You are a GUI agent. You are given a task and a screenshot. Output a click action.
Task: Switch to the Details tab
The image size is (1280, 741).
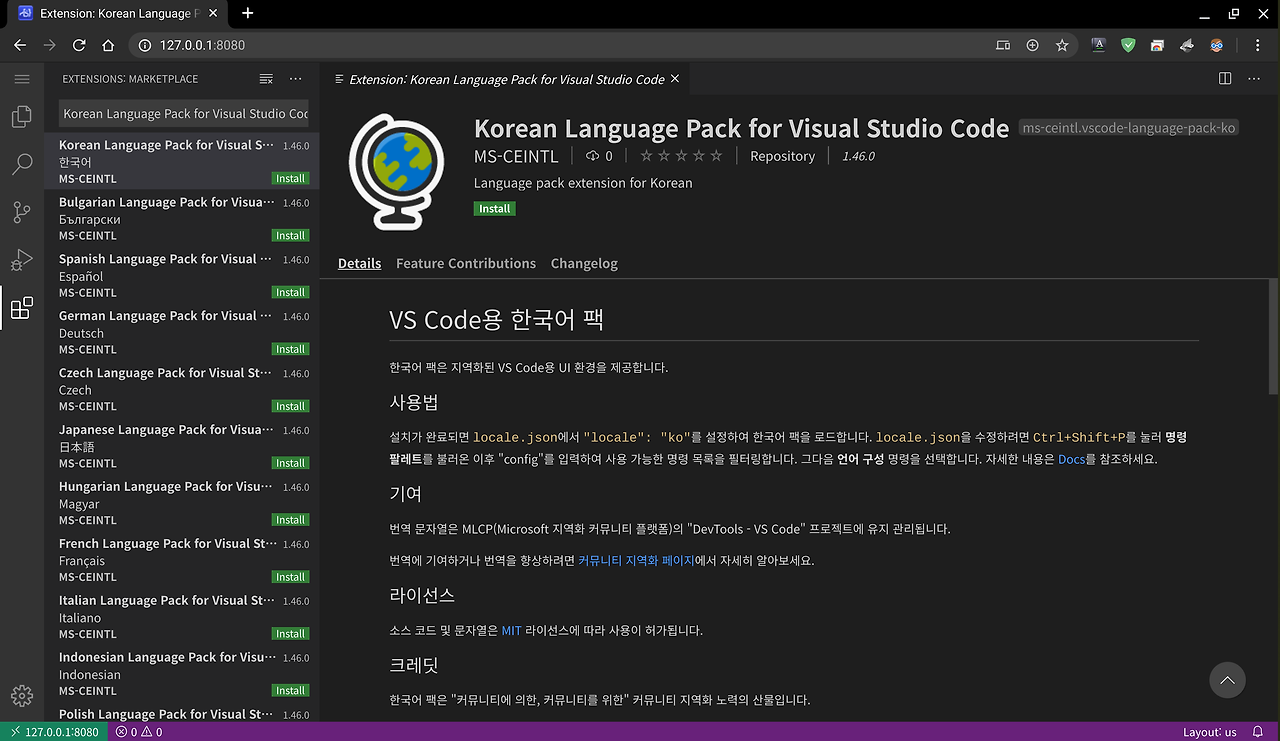(359, 263)
